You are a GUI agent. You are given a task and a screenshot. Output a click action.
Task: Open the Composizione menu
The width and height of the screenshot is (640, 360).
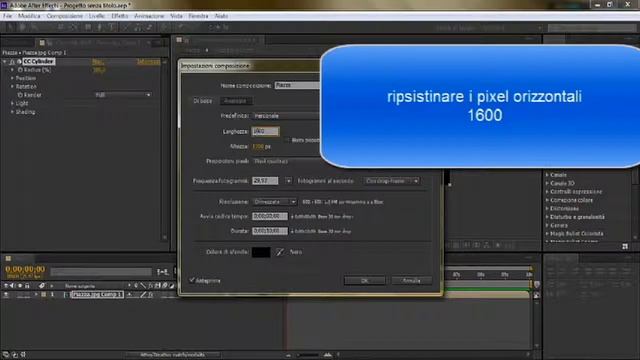64,16
